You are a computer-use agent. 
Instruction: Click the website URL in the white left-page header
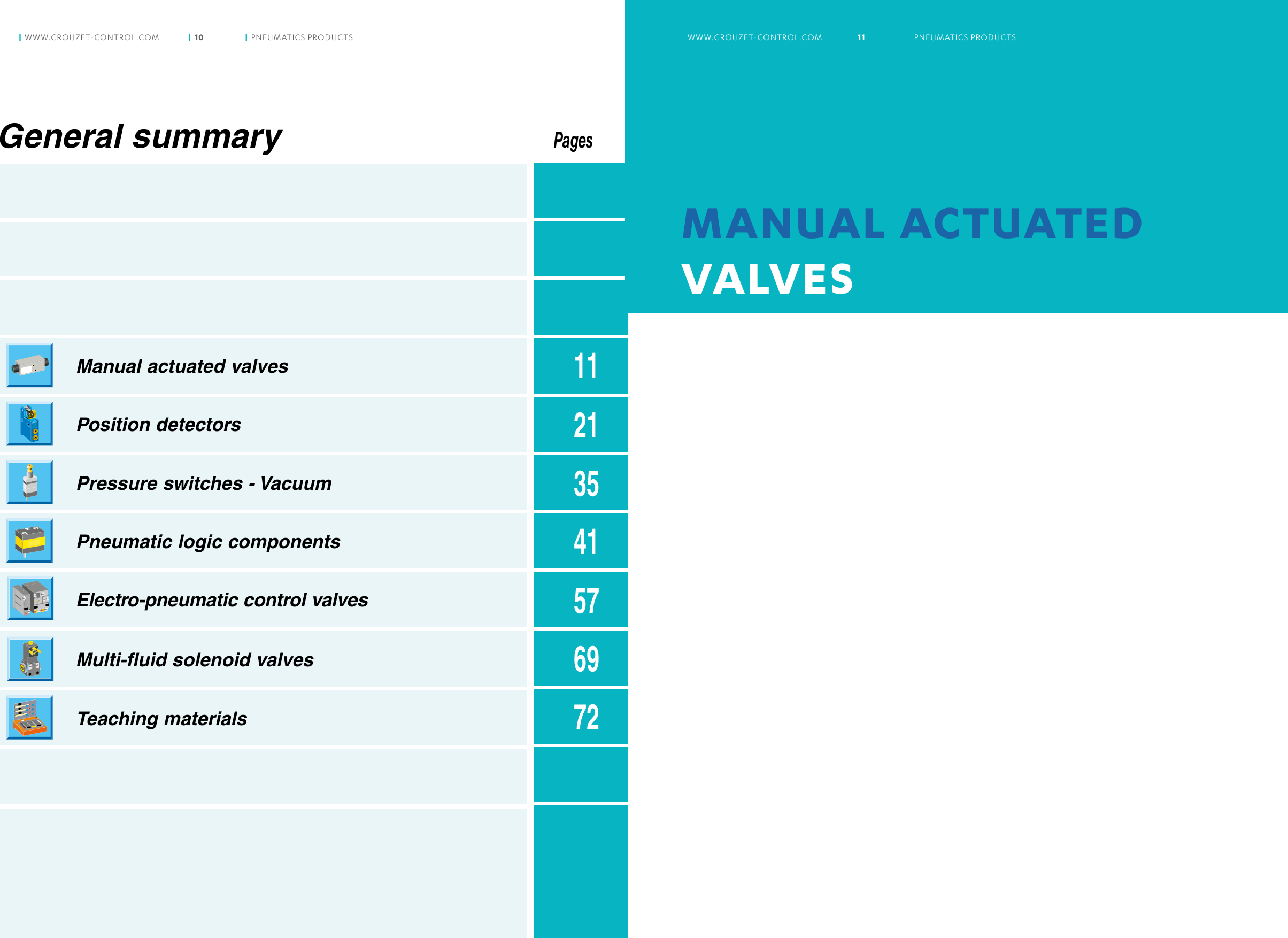pyautogui.click(x=91, y=37)
